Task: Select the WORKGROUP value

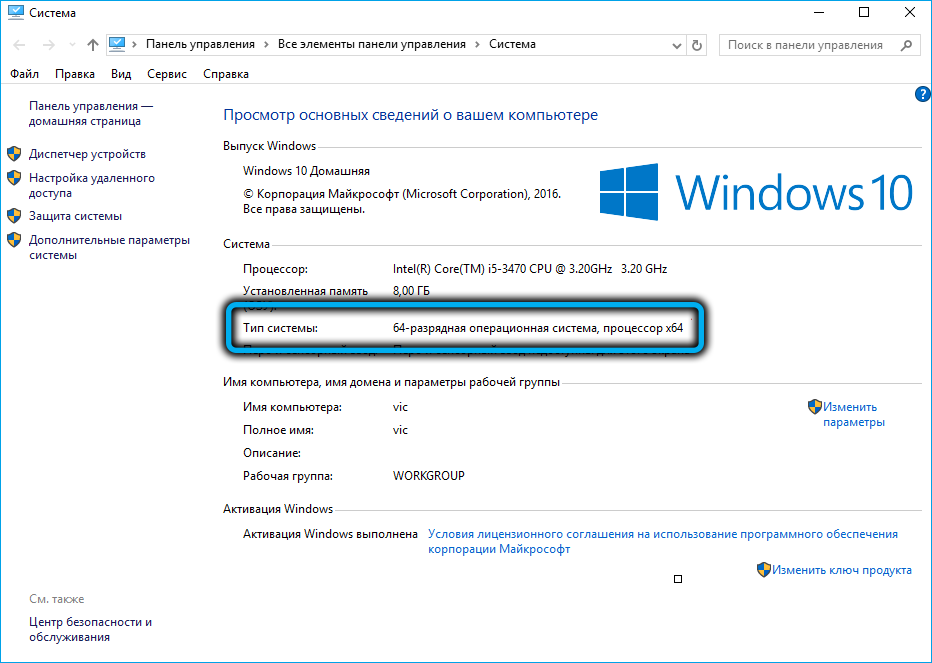Action: click(429, 476)
